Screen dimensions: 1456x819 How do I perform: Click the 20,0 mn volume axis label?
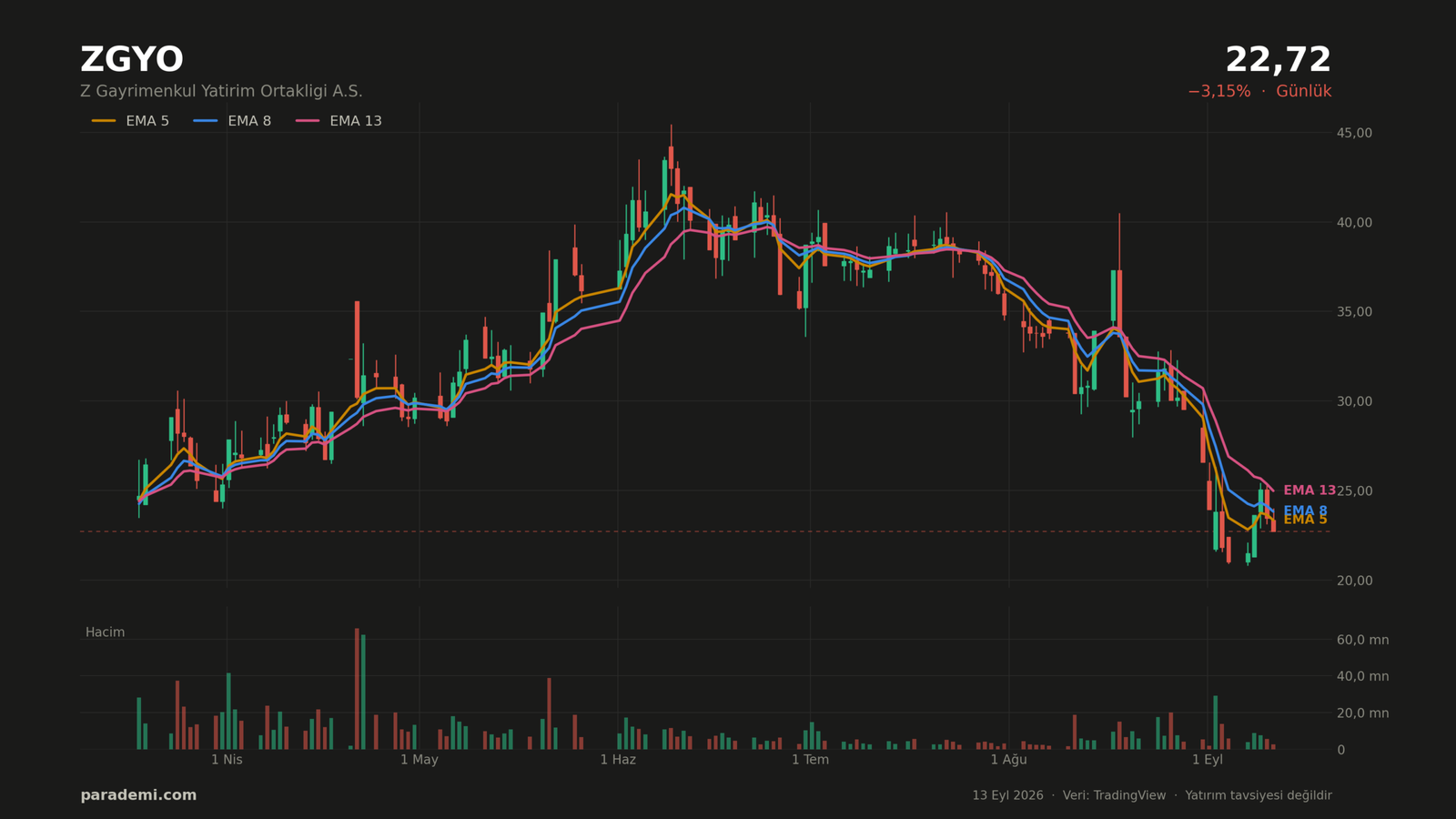[x=1362, y=713]
